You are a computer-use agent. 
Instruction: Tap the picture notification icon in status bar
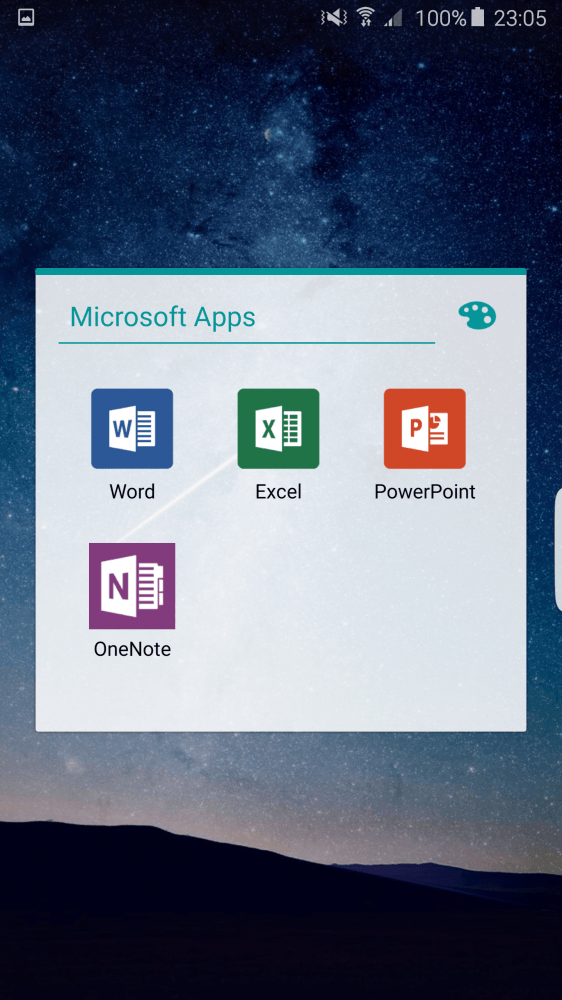click(x=26, y=17)
